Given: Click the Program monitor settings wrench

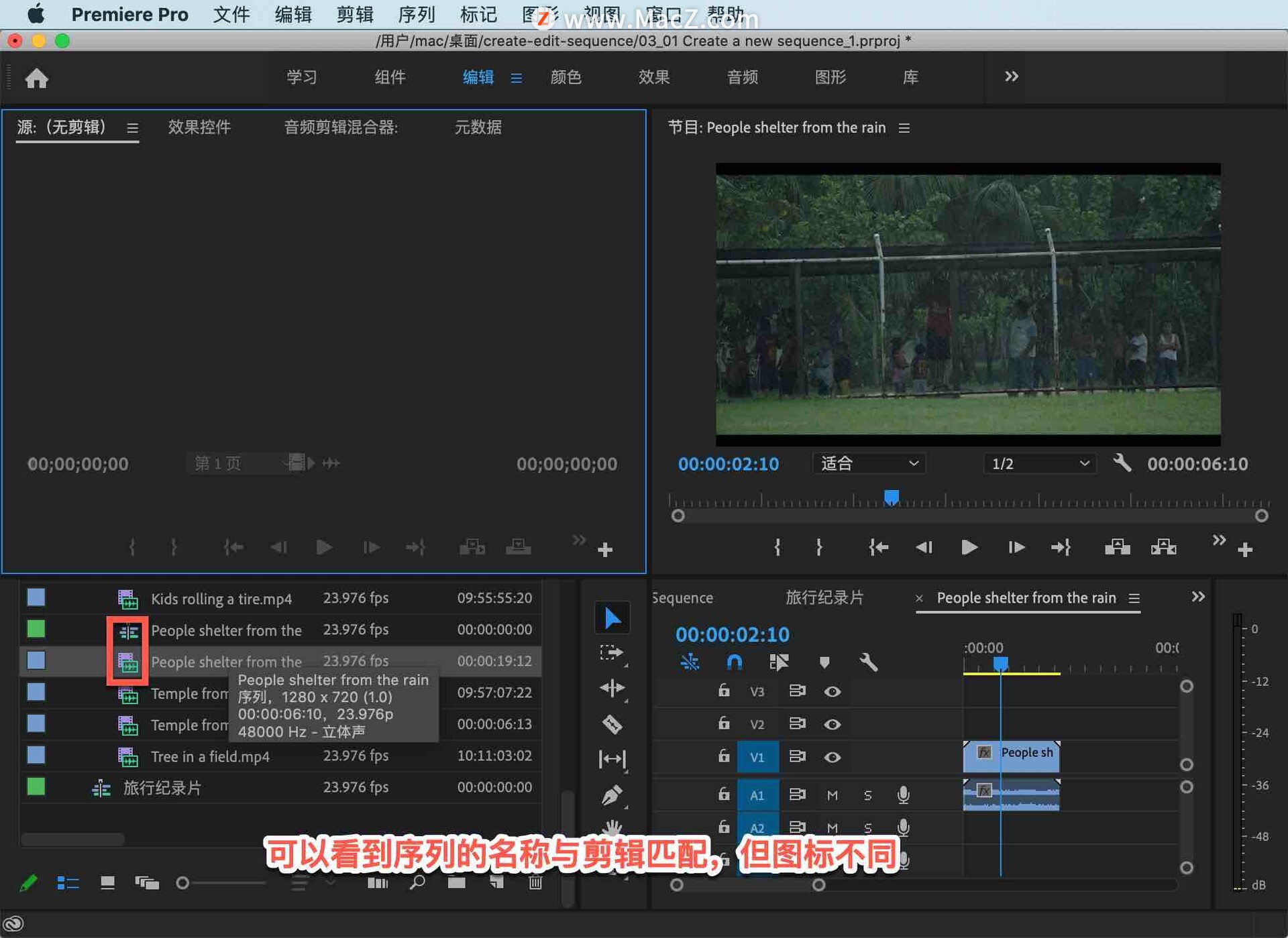Looking at the screenshot, I should coord(1122,463).
